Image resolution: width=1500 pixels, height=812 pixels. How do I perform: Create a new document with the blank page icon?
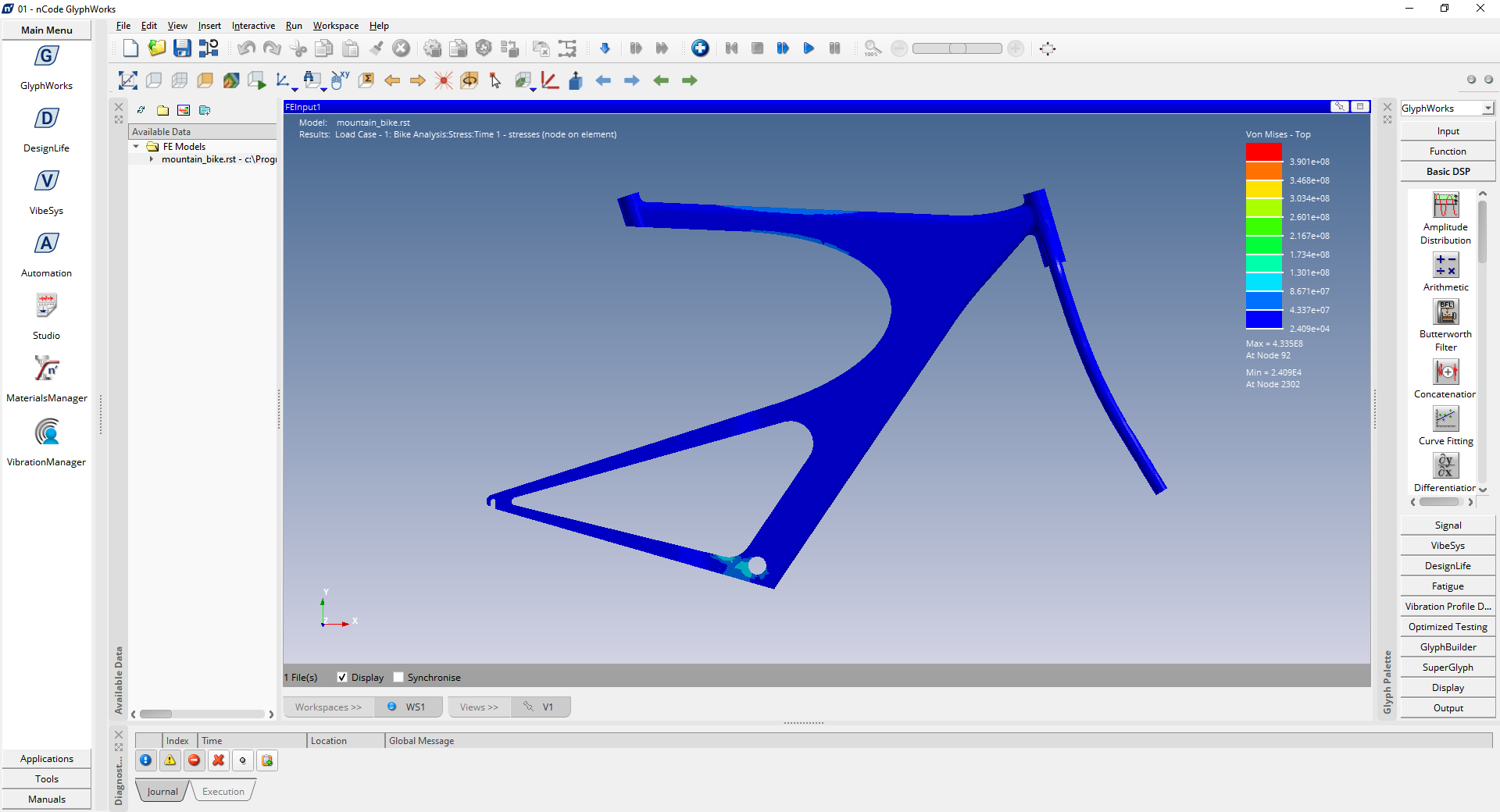(130, 48)
